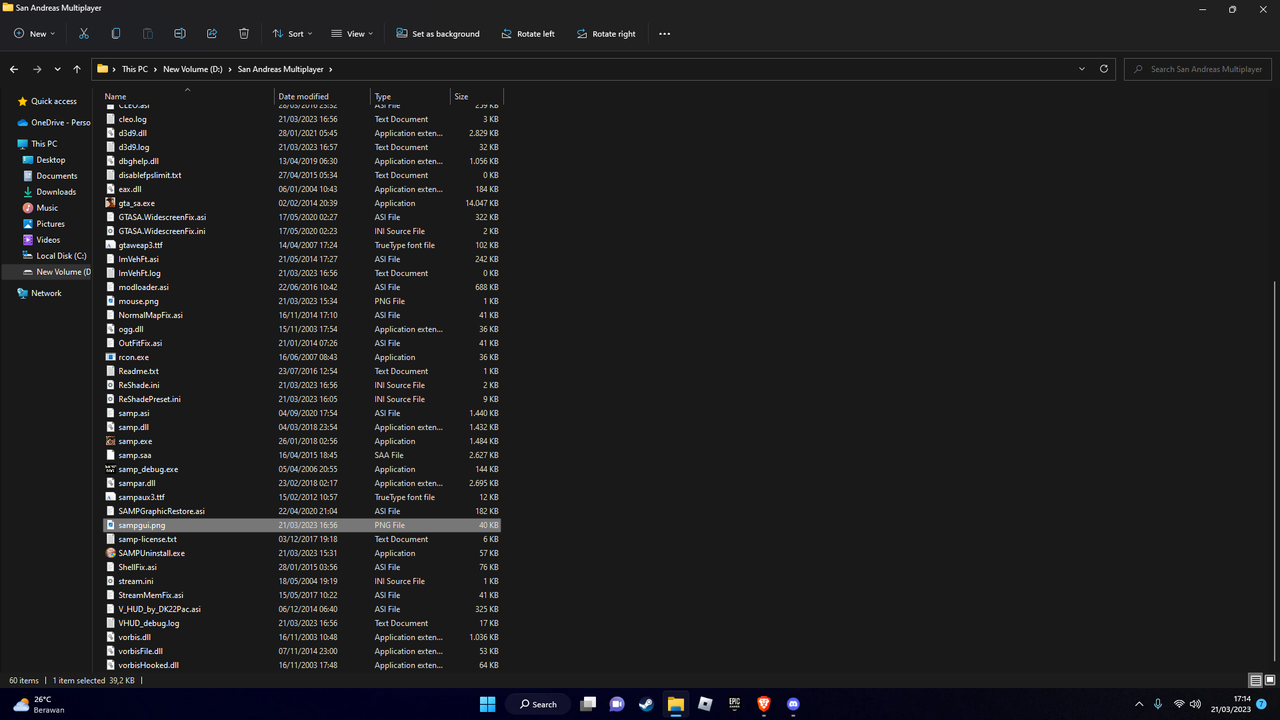The height and width of the screenshot is (720, 1280).
Task: Open the See more three-dots menu
Action: (664, 33)
